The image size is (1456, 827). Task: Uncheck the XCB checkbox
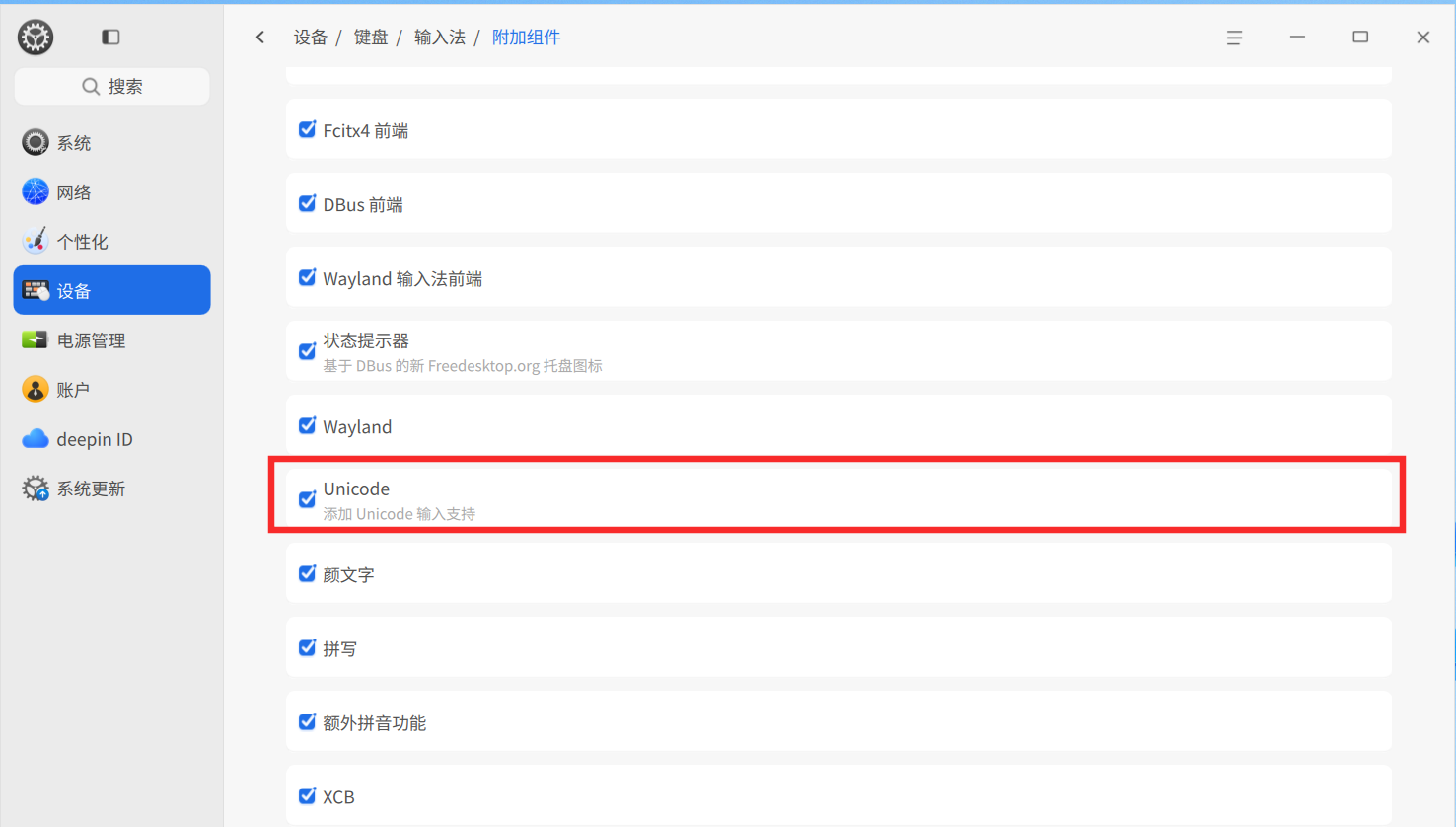pyautogui.click(x=307, y=795)
